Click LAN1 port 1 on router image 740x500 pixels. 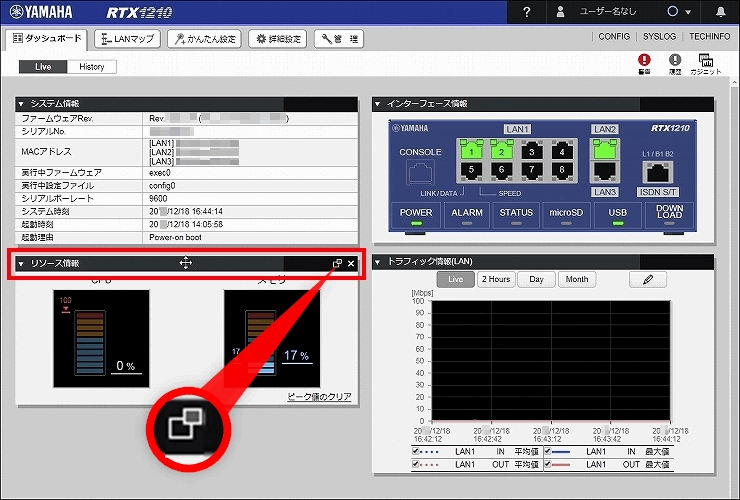[471, 151]
